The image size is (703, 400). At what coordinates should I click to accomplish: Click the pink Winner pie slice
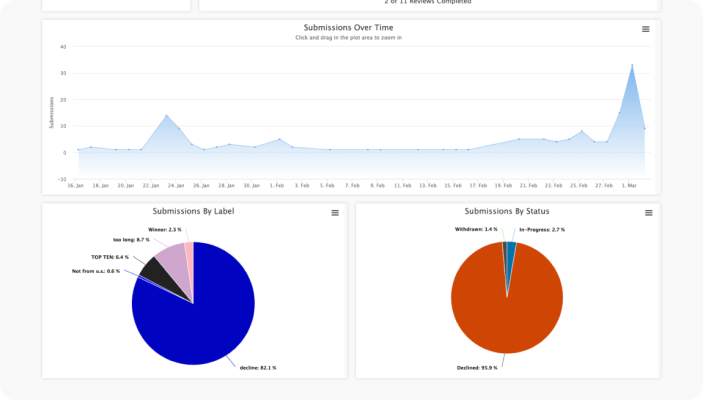tap(189, 248)
